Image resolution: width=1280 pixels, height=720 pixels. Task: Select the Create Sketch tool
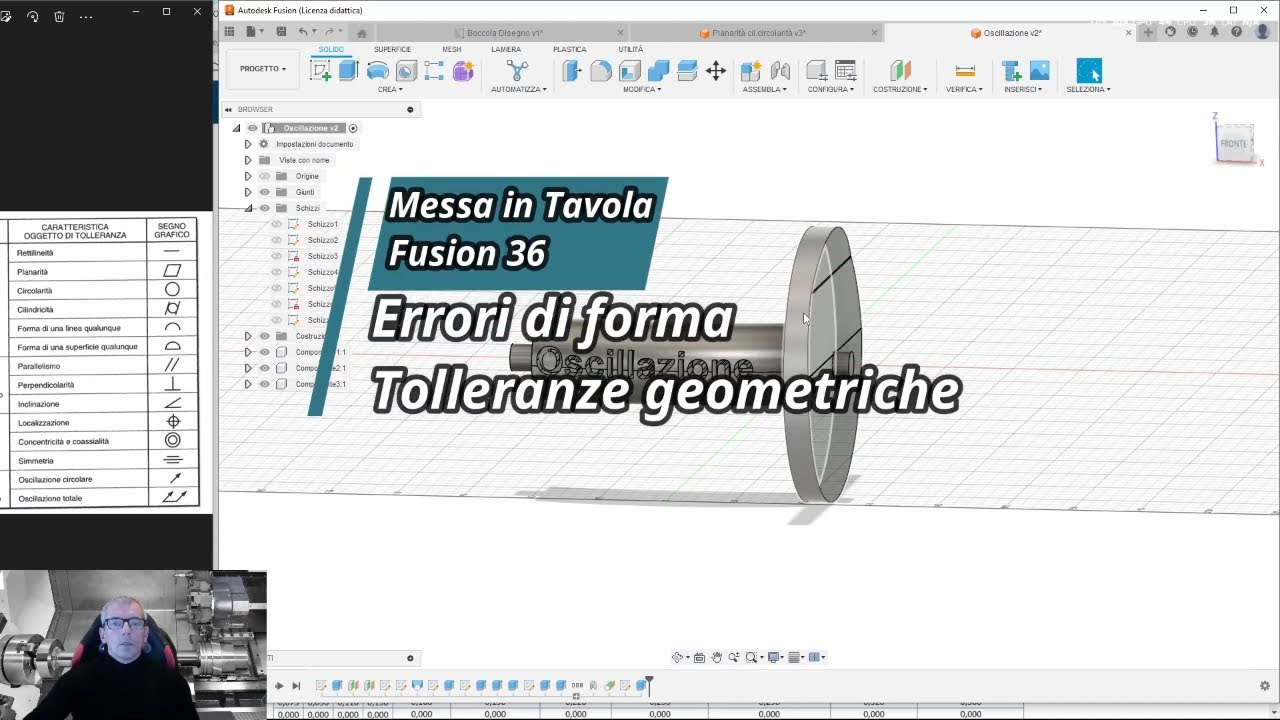(321, 70)
